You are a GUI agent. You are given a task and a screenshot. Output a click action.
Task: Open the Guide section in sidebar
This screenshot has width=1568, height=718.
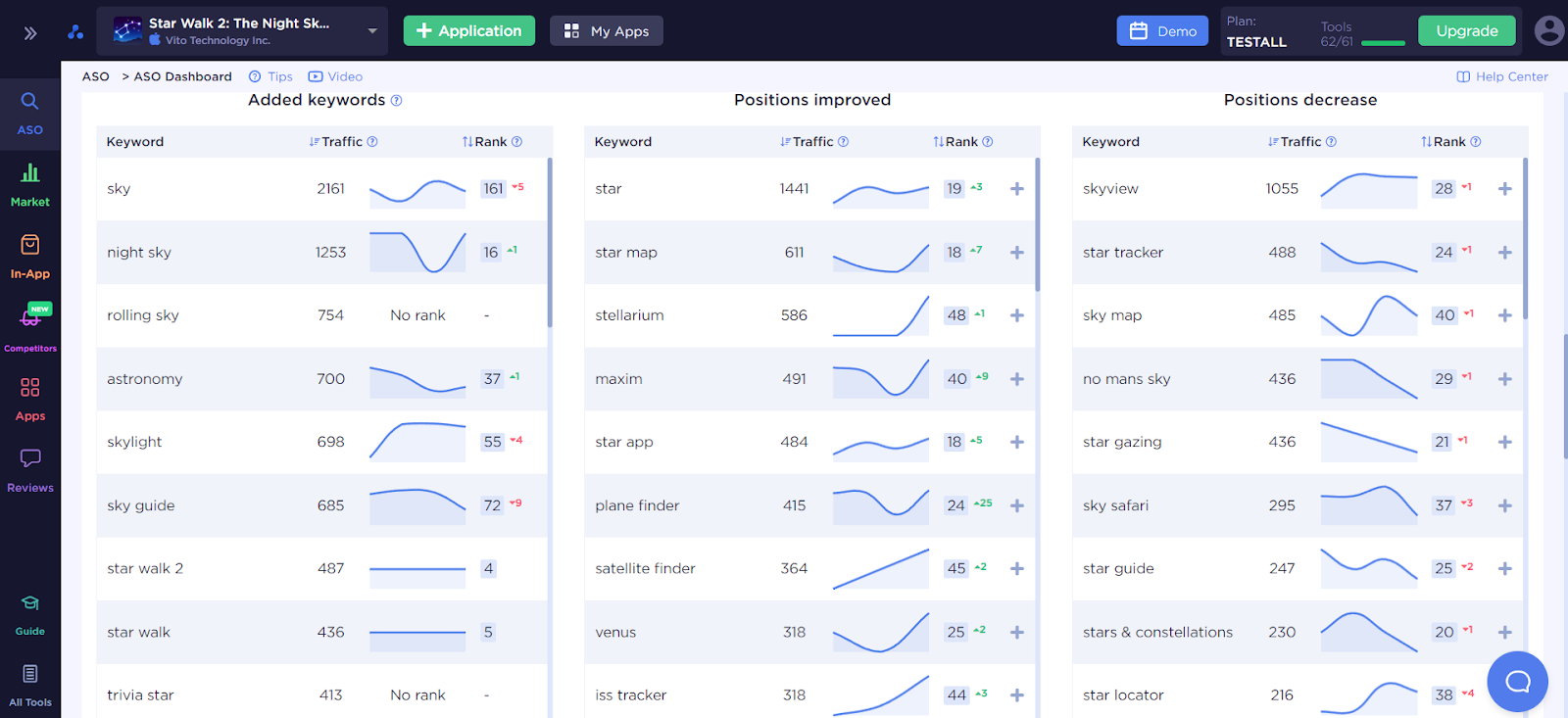click(x=30, y=615)
